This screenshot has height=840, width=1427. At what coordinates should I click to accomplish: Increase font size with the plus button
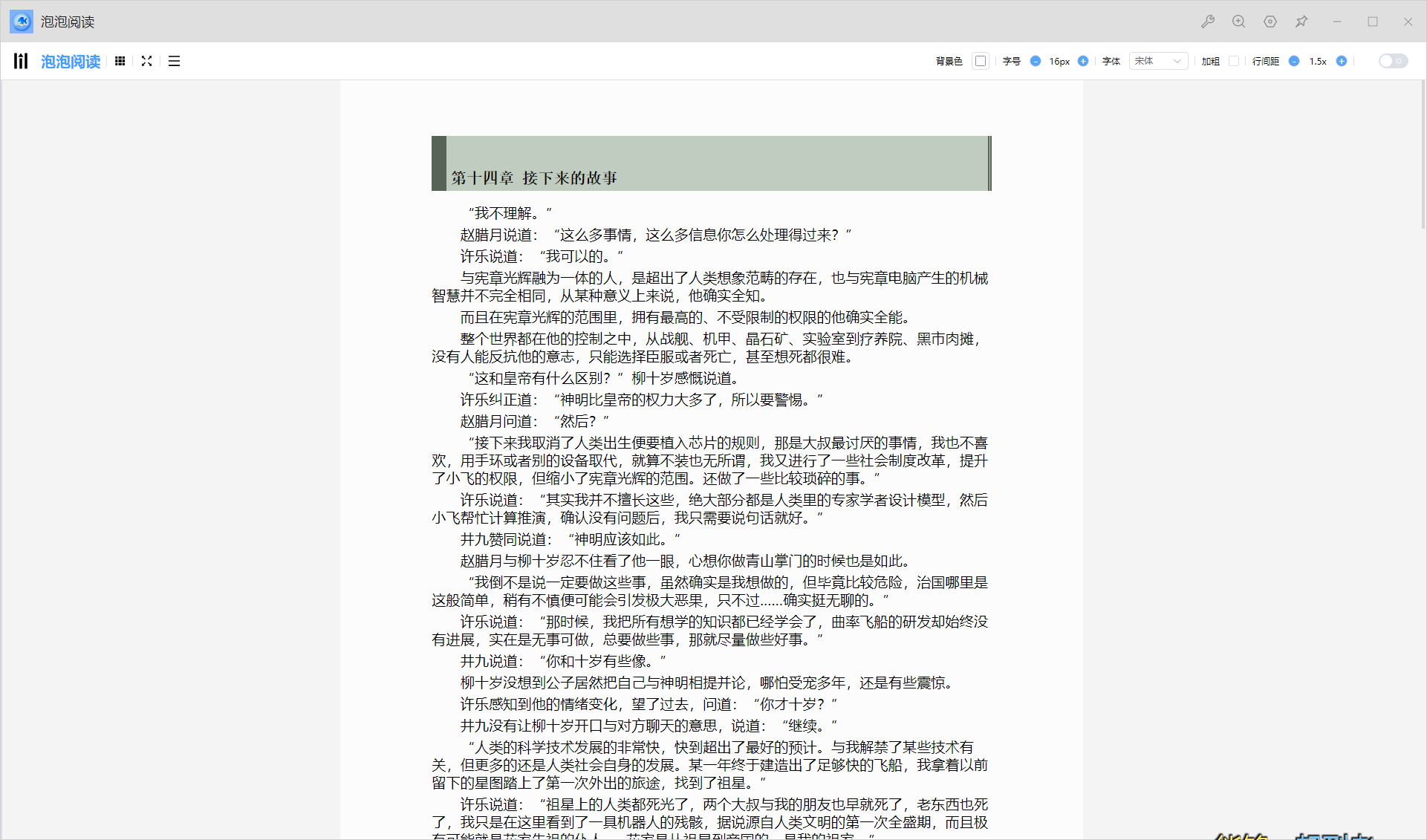(1083, 61)
